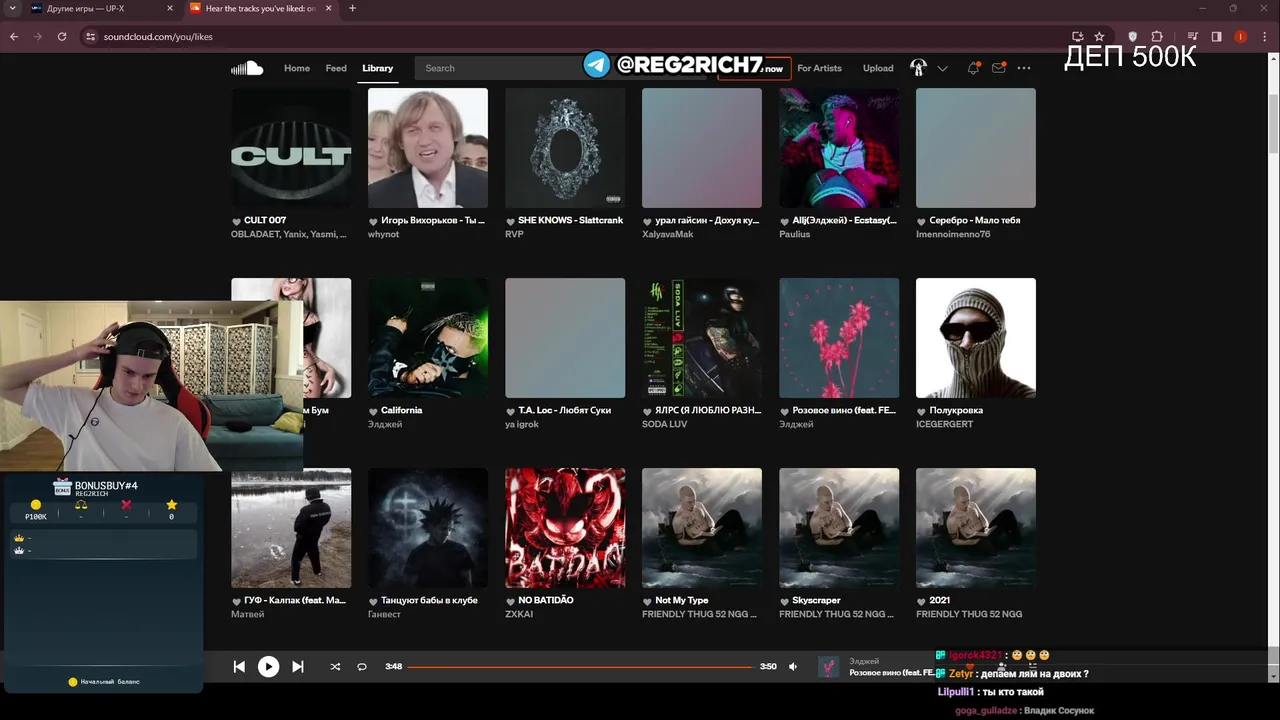Bookmark this page with the star icon
This screenshot has width=1280, height=720.
1099,37
